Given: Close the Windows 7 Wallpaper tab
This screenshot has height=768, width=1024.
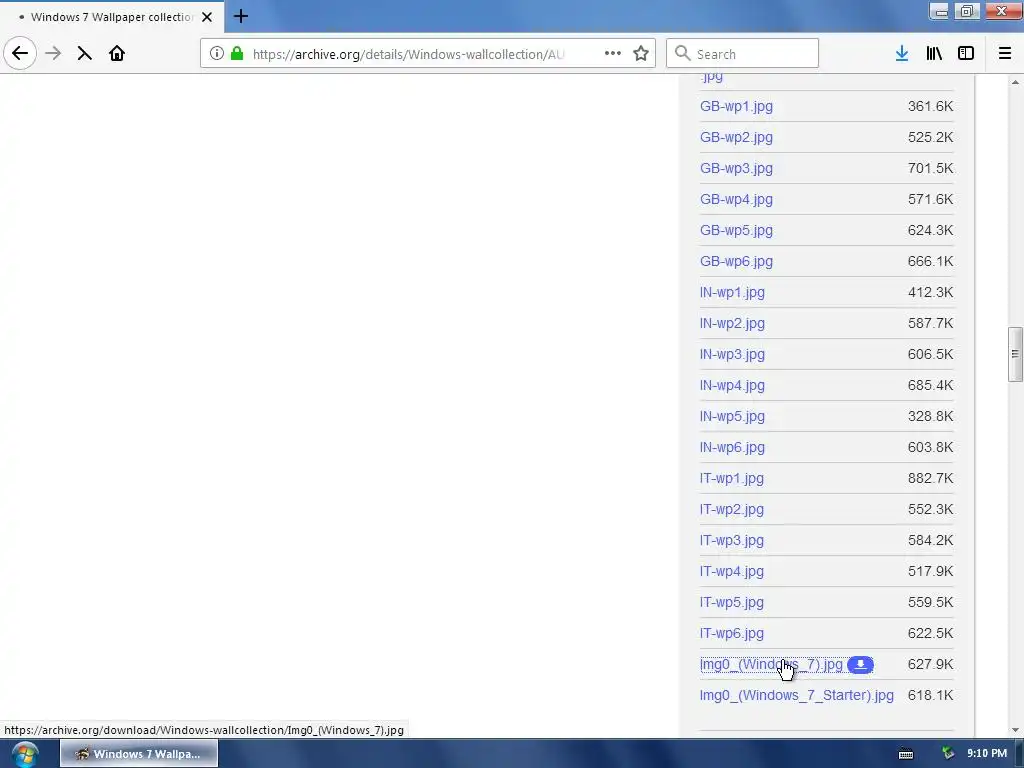Looking at the screenshot, I should (x=207, y=17).
